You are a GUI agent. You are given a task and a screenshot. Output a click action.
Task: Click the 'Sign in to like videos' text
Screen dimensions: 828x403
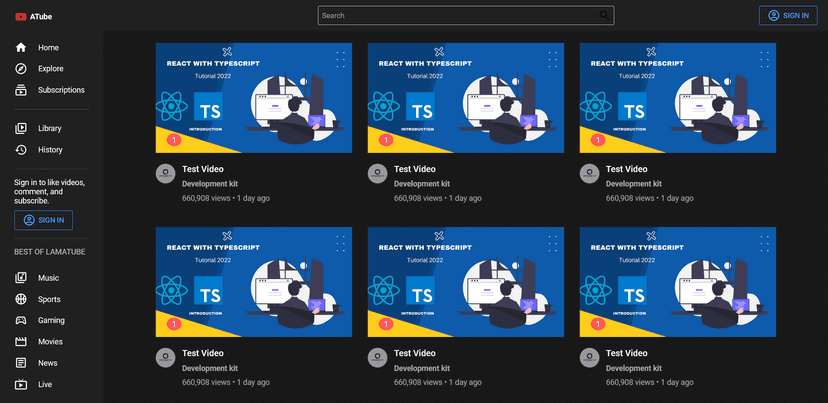(x=50, y=192)
